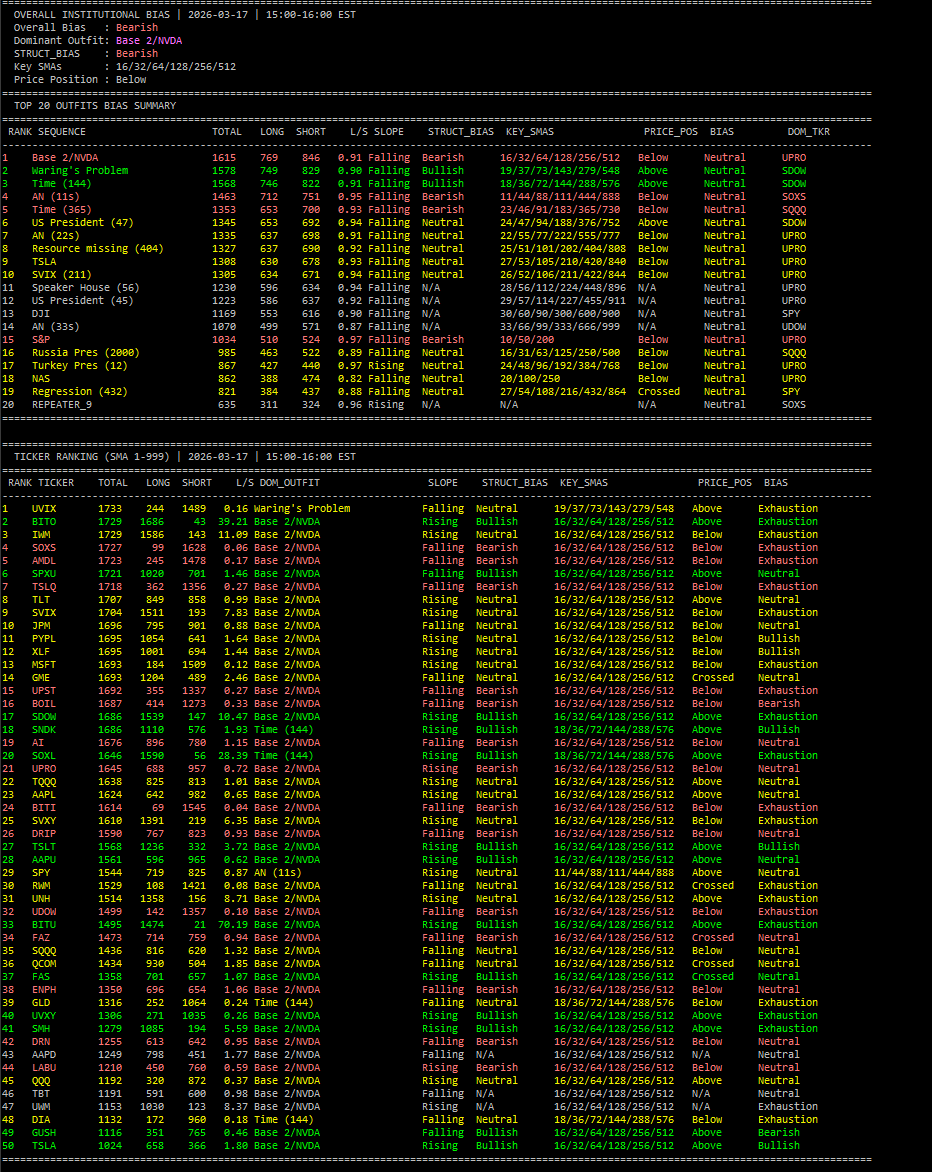This screenshot has height=1172, width=932.
Task: Click the 'JPM' ticker symbol
Action: pos(41,626)
